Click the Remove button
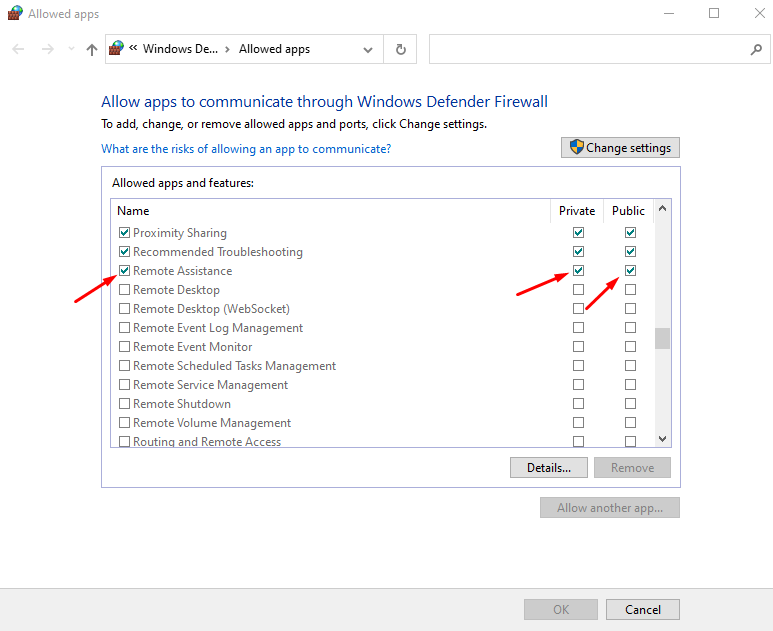The image size is (773, 631). coord(632,468)
